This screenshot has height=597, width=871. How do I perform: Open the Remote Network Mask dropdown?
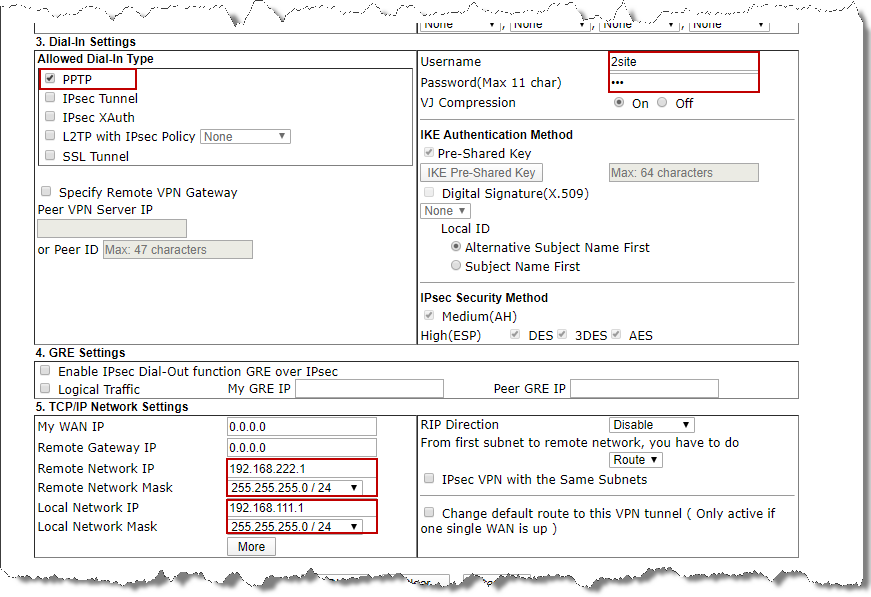(295, 487)
